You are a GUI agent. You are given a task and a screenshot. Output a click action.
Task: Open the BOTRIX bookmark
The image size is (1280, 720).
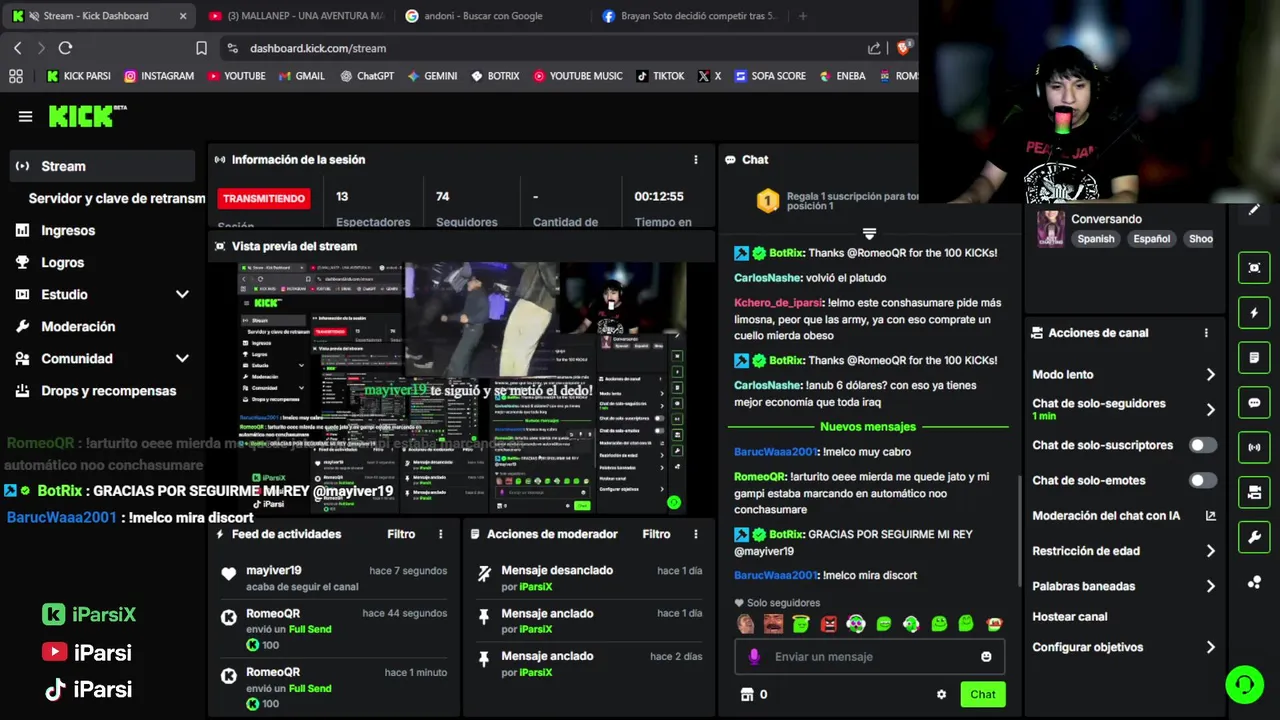(x=495, y=76)
